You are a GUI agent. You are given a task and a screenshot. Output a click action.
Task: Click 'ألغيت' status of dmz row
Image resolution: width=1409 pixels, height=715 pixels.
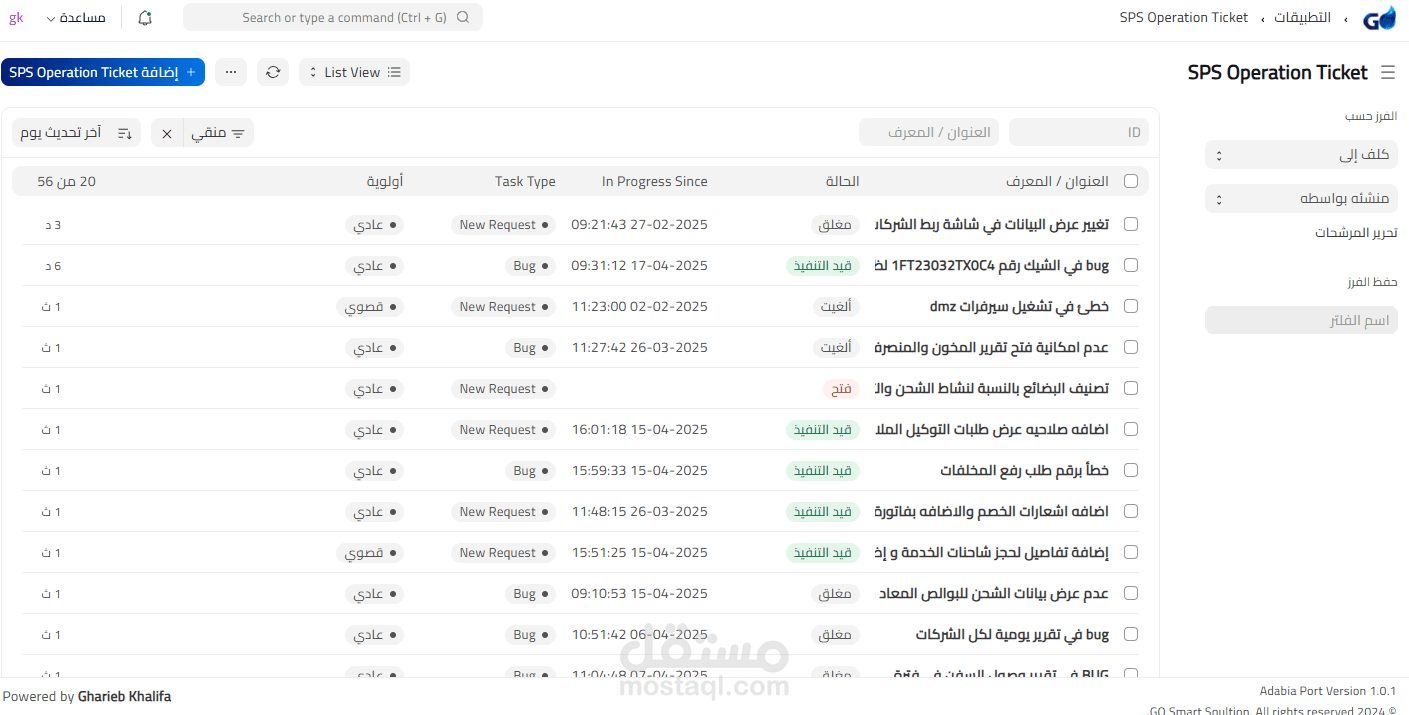[836, 306]
